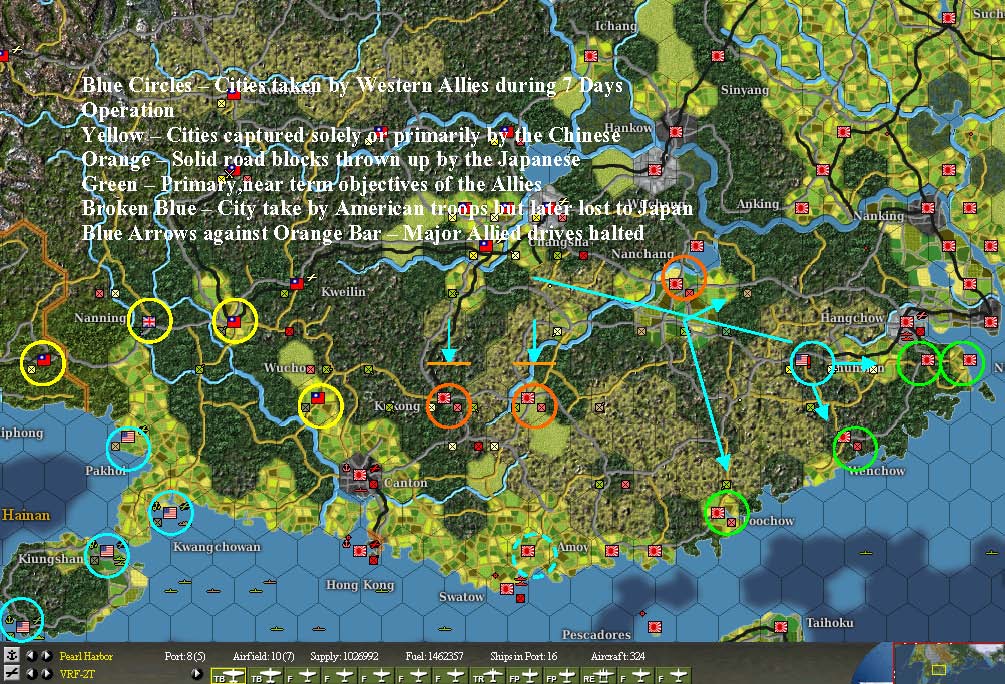The image size is (1005, 684).
Task: Click the Fuel: 1462357 readout
Action: tap(435, 656)
